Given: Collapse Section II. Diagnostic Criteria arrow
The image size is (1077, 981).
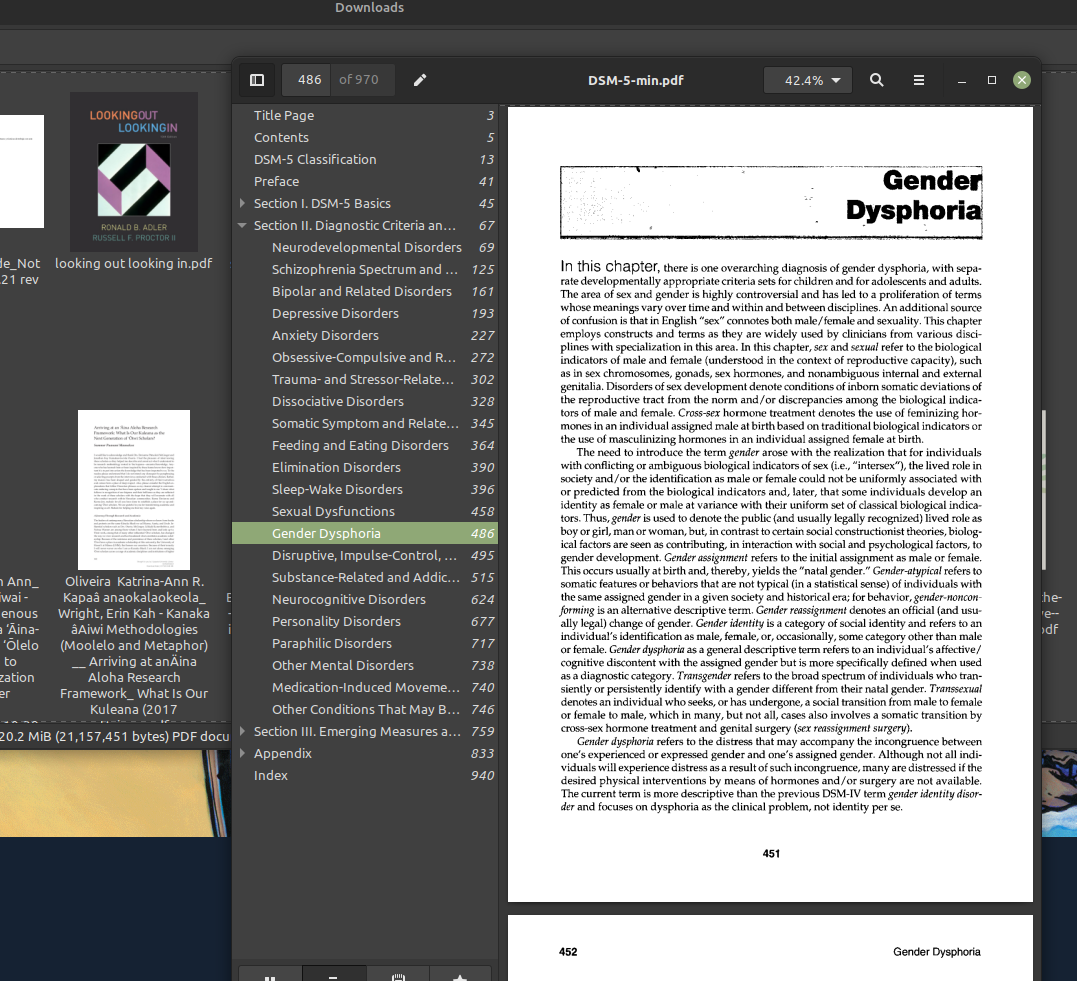Looking at the screenshot, I should click(242, 225).
